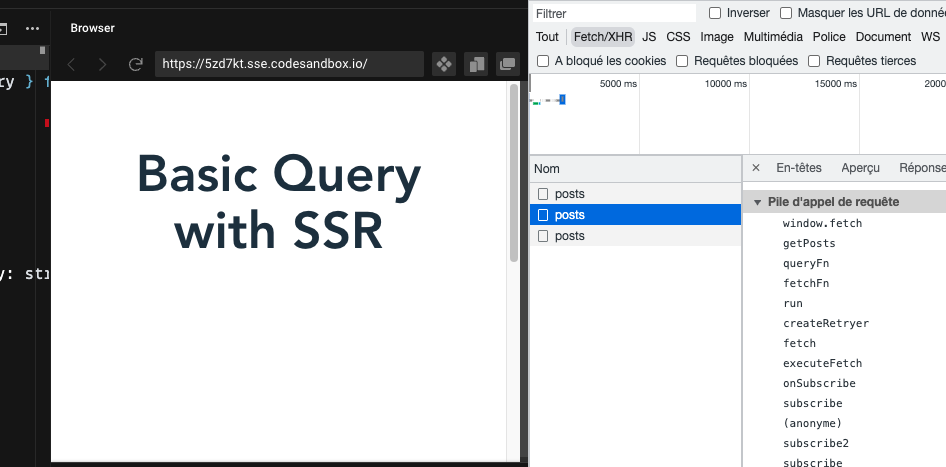Select the Fetch/XHR request filter
946x467 pixels.
tap(603, 37)
